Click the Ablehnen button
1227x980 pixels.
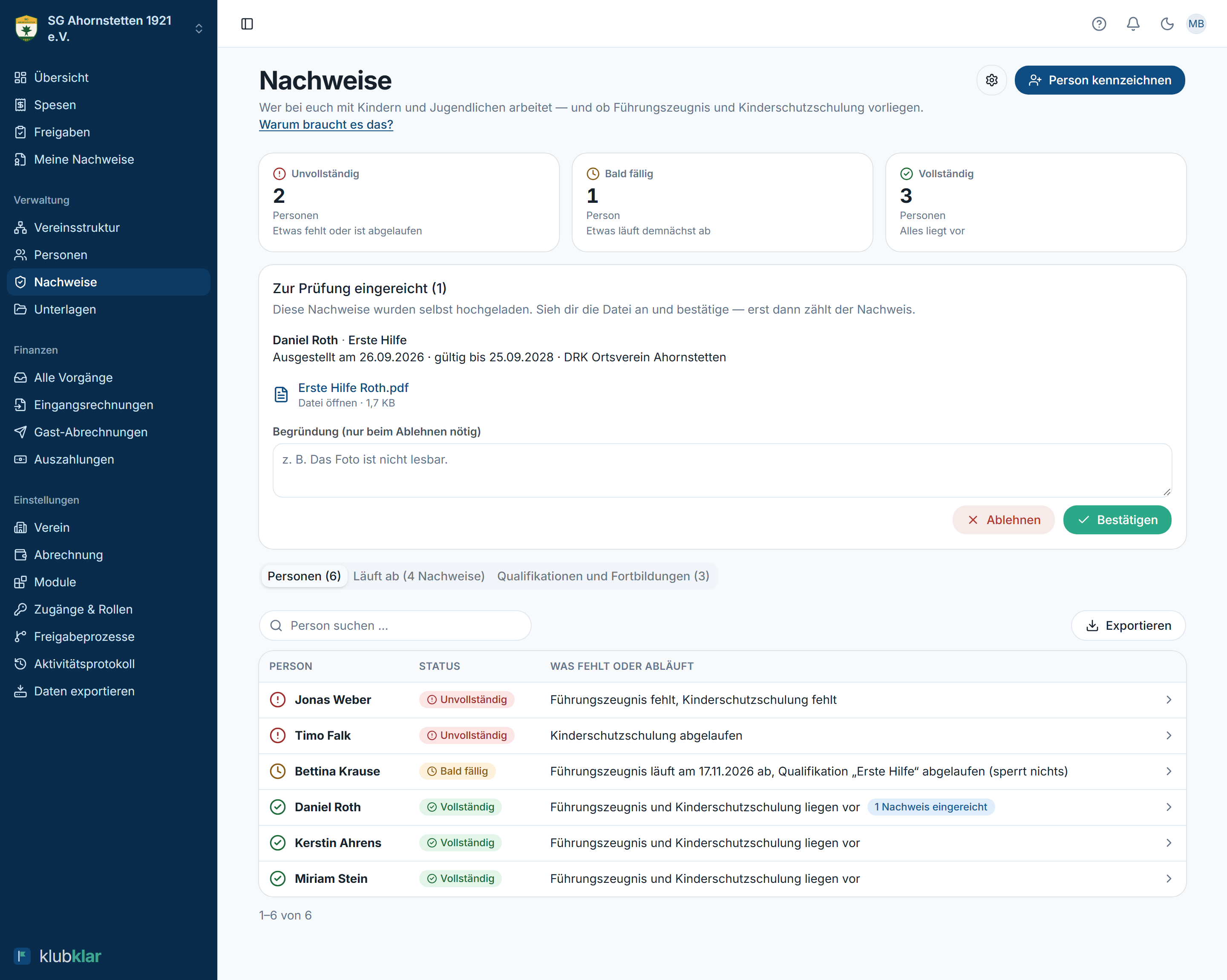pyautogui.click(x=1003, y=520)
